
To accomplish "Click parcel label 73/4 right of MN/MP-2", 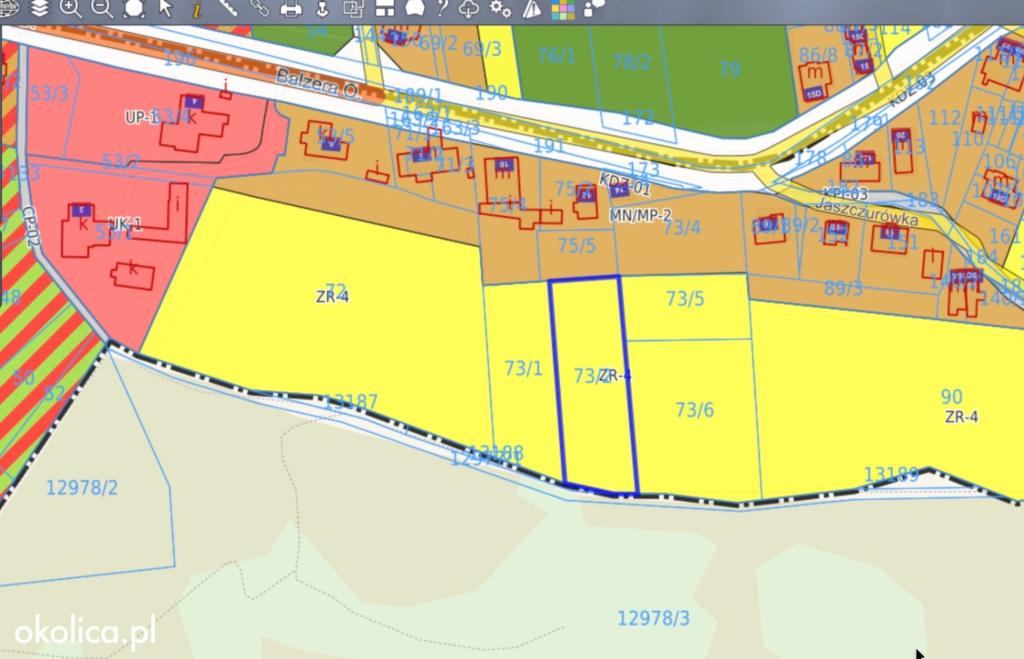I will coord(682,227).
